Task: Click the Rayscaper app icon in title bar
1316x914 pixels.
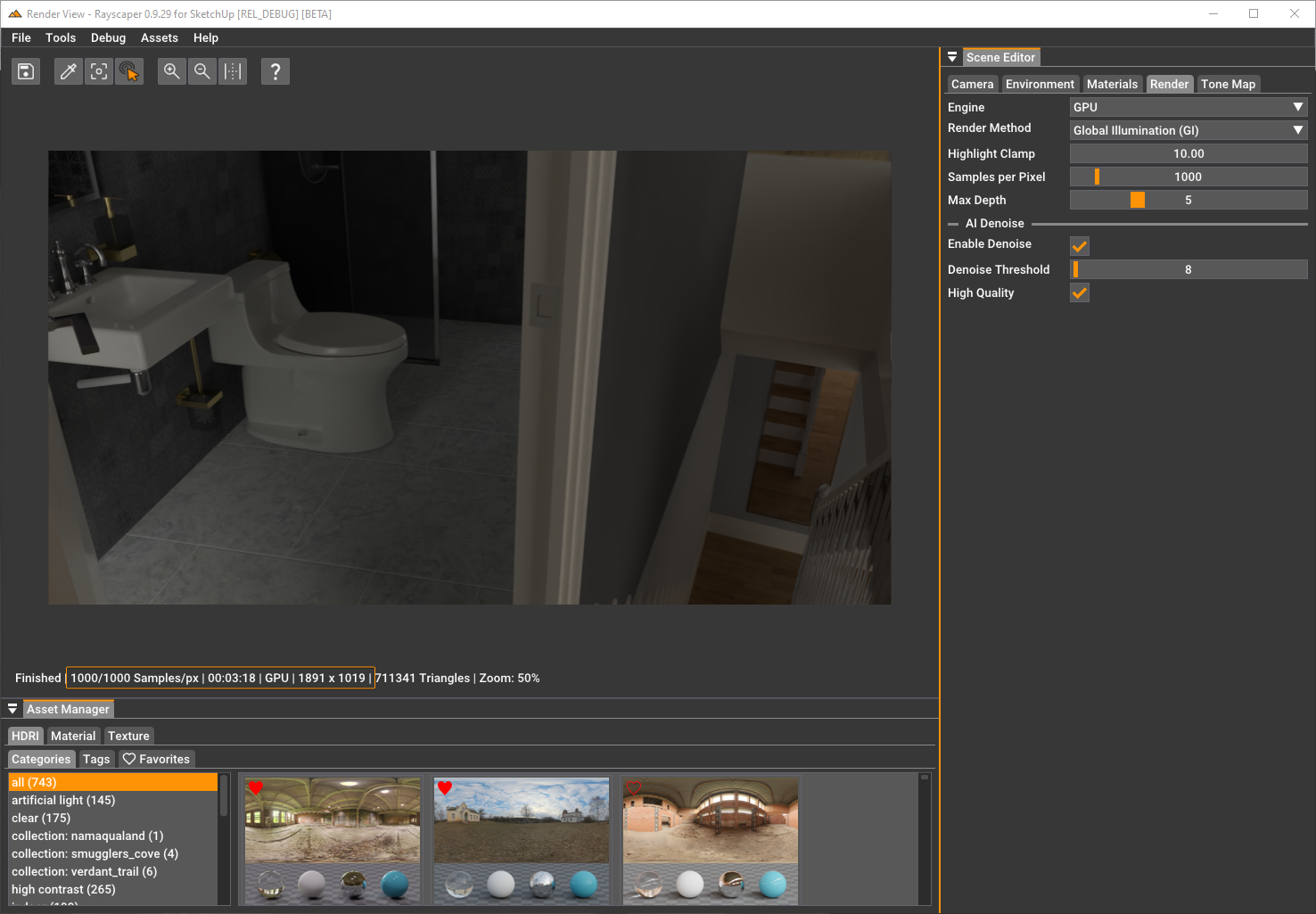Action: tap(14, 14)
